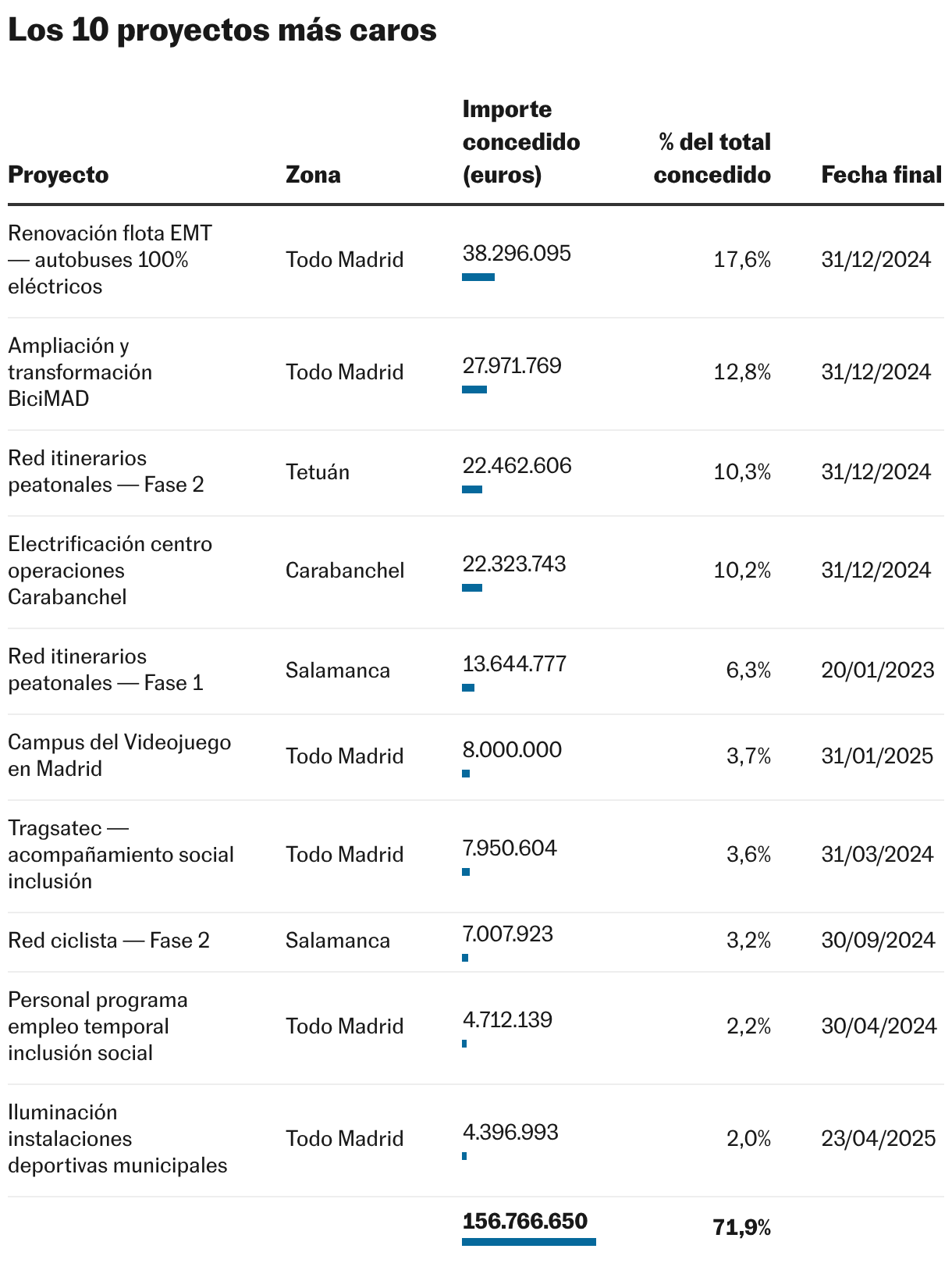
Task: Select the Zona column header
Action: 313,174
